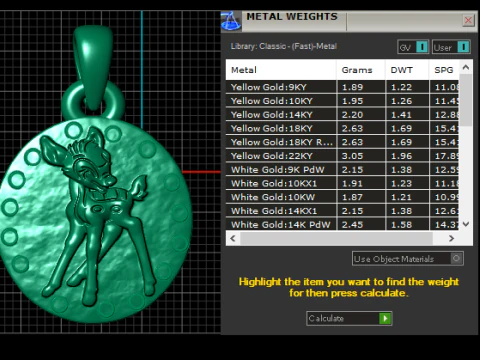
Task: Click the horizontal scrollbar thumb
Action: [x=336, y=238]
